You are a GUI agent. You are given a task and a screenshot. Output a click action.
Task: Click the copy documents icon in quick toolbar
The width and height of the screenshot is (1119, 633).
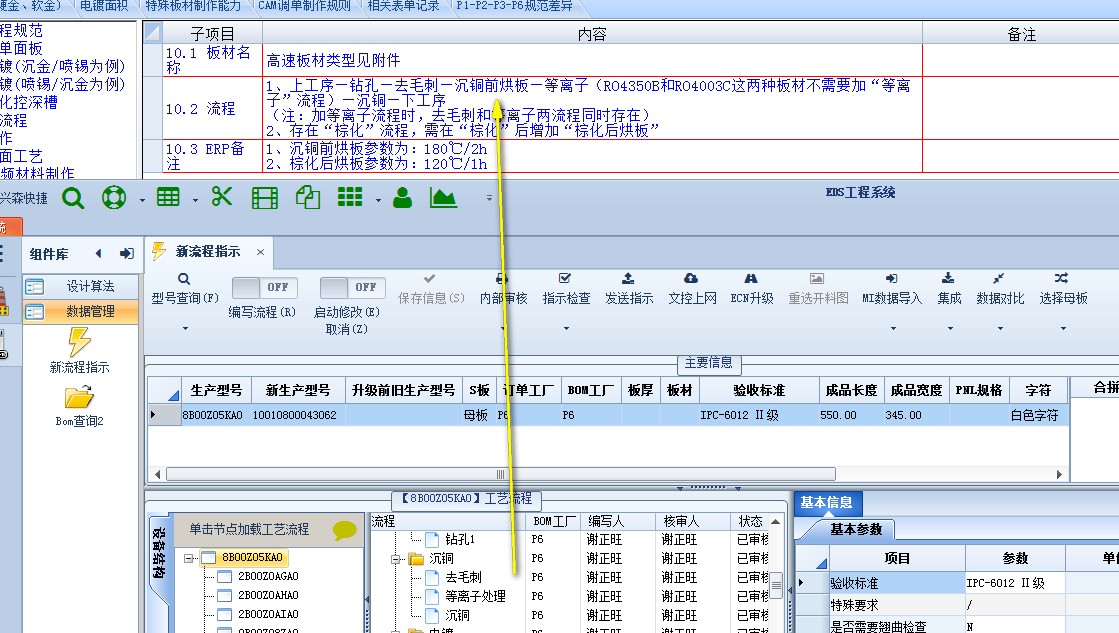click(x=308, y=198)
